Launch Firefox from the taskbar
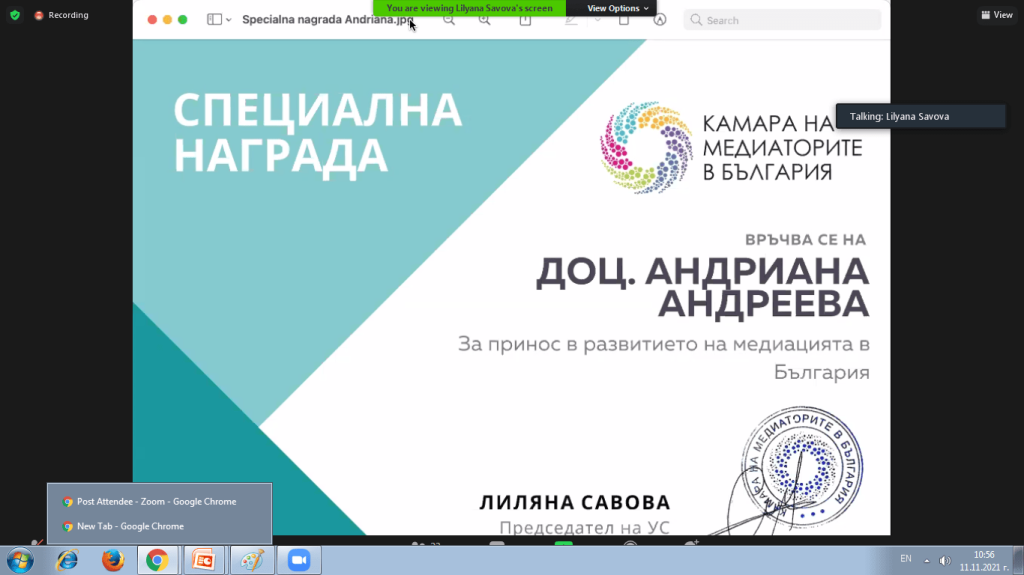The width and height of the screenshot is (1024, 575). point(113,561)
